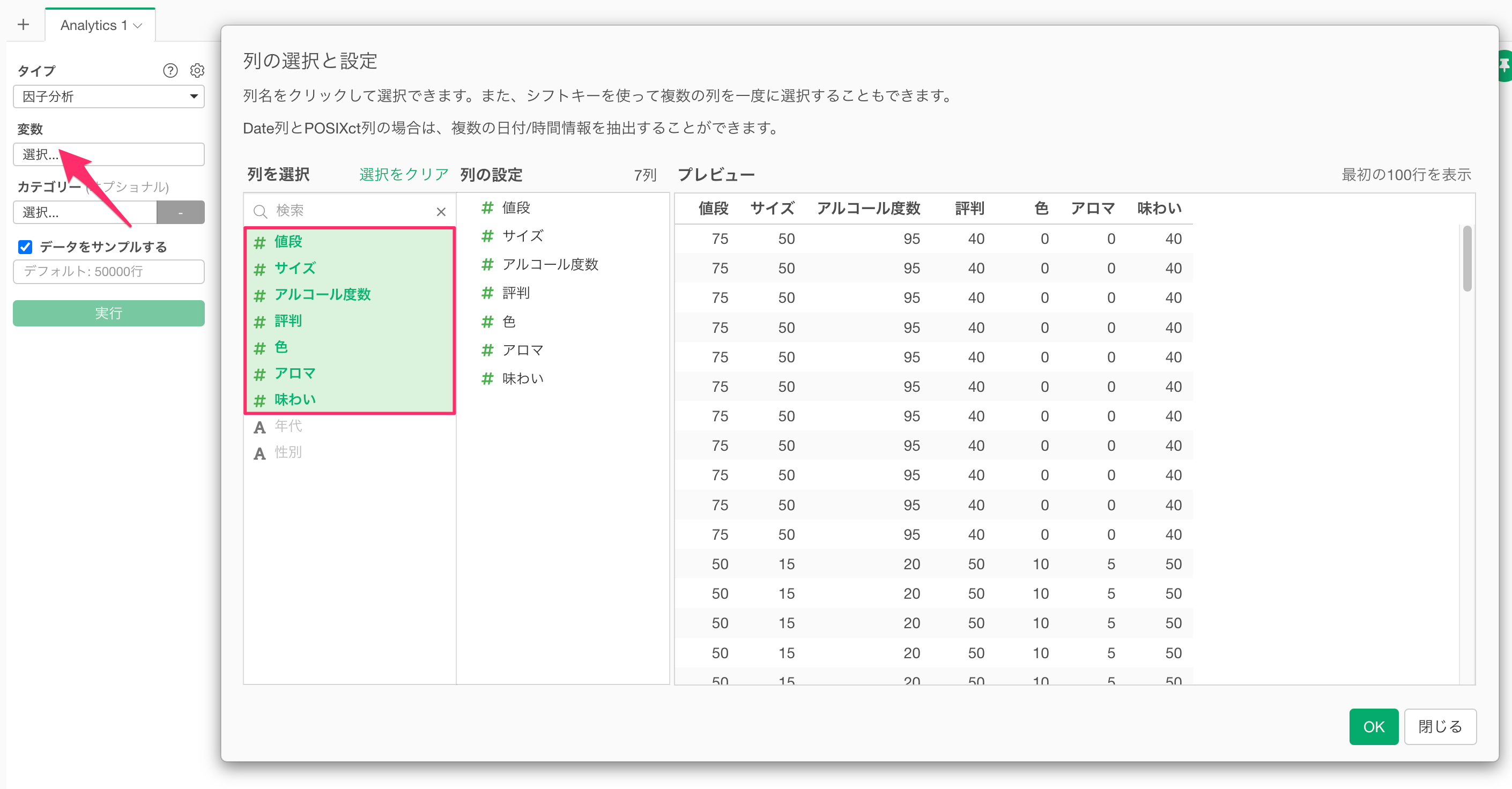Click 最初の100行を表示 preview label
The height and width of the screenshot is (789, 1512).
point(1406,174)
